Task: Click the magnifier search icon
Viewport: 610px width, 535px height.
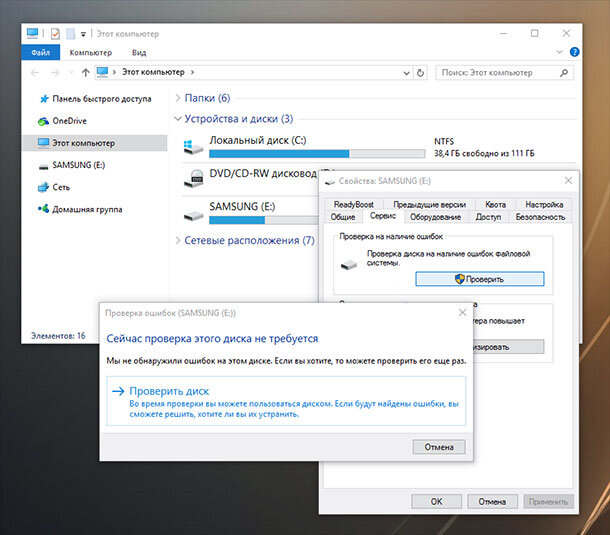Action: (x=564, y=73)
